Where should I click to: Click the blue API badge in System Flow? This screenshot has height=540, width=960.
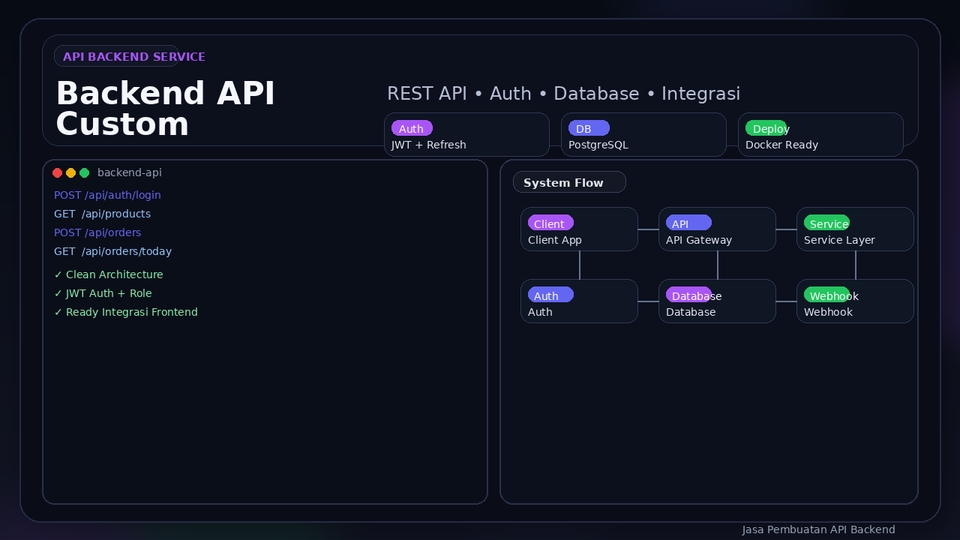[x=688, y=223]
